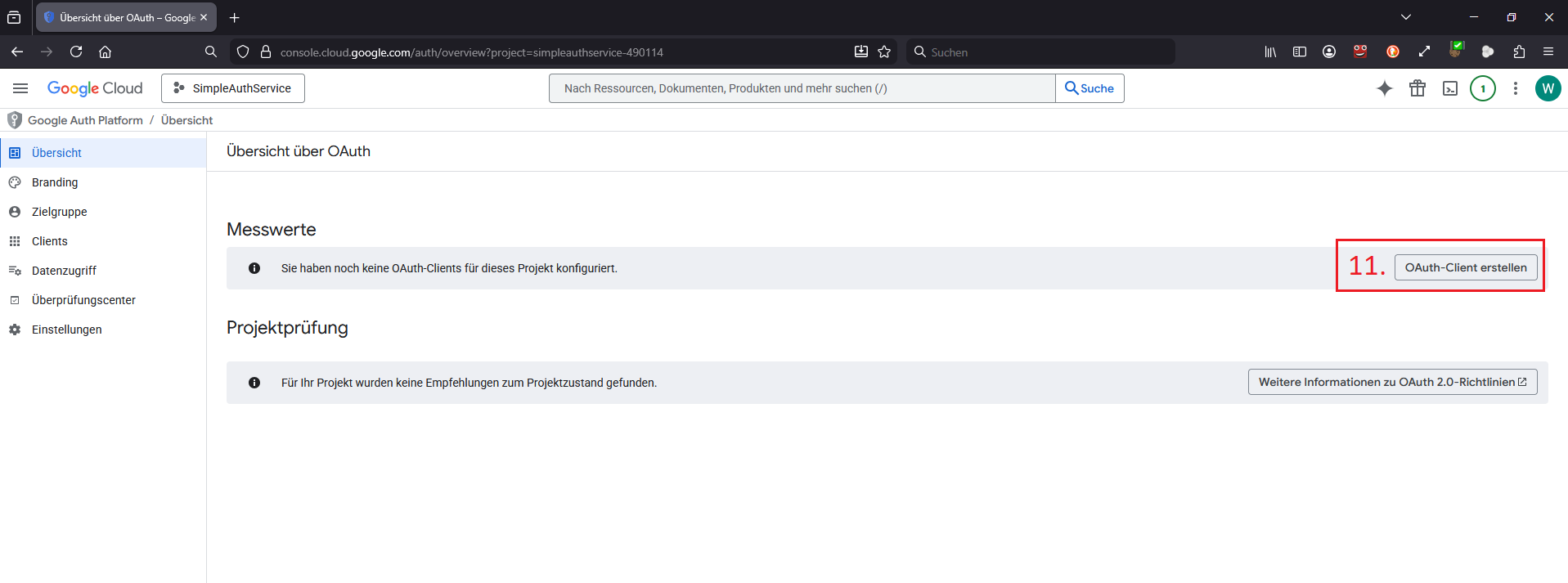Screen dimensions: 1568x583
Task: Open Zielgruppe in the sidebar
Action: [x=103, y=212]
